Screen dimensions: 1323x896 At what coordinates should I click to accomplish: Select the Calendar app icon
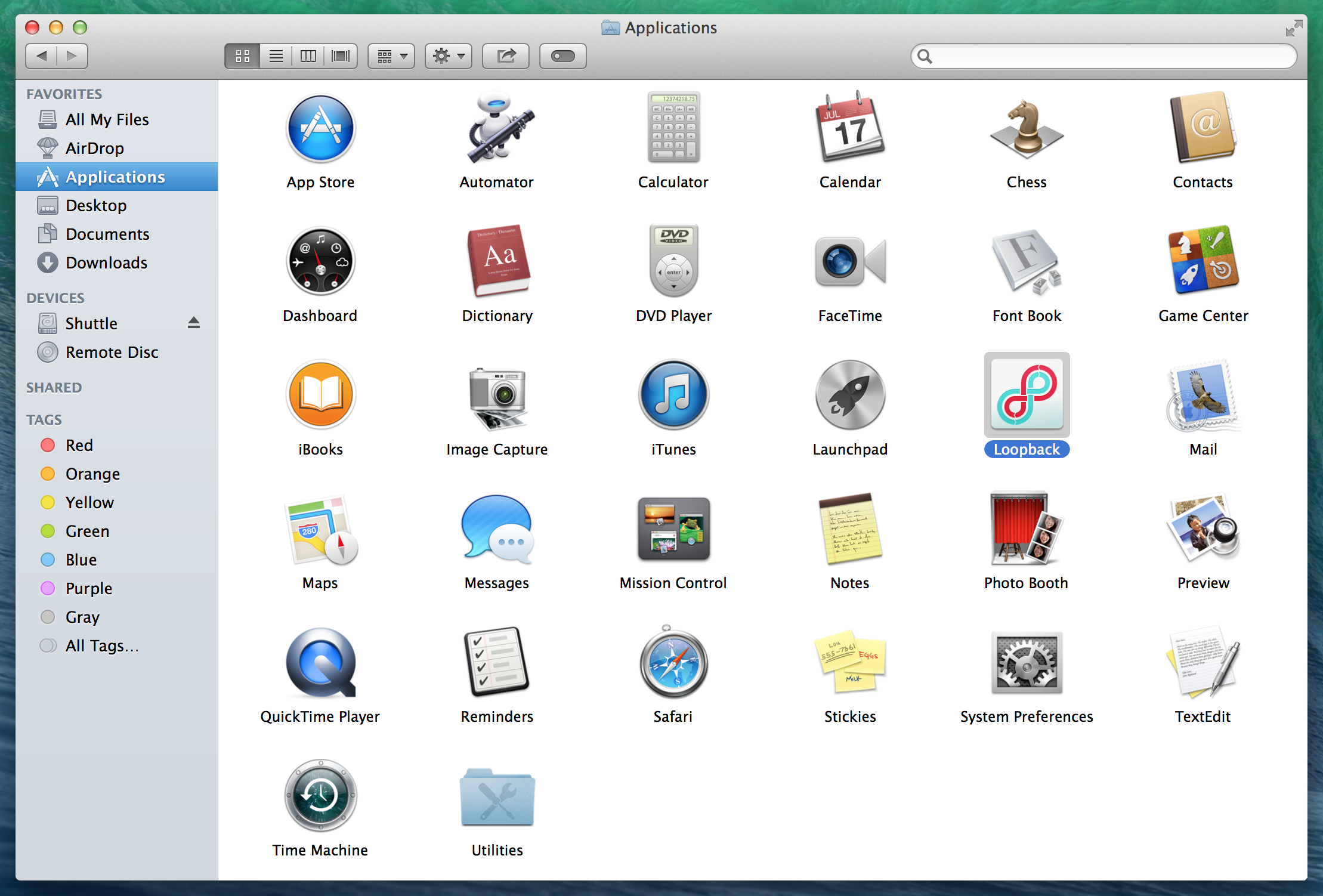(850, 127)
